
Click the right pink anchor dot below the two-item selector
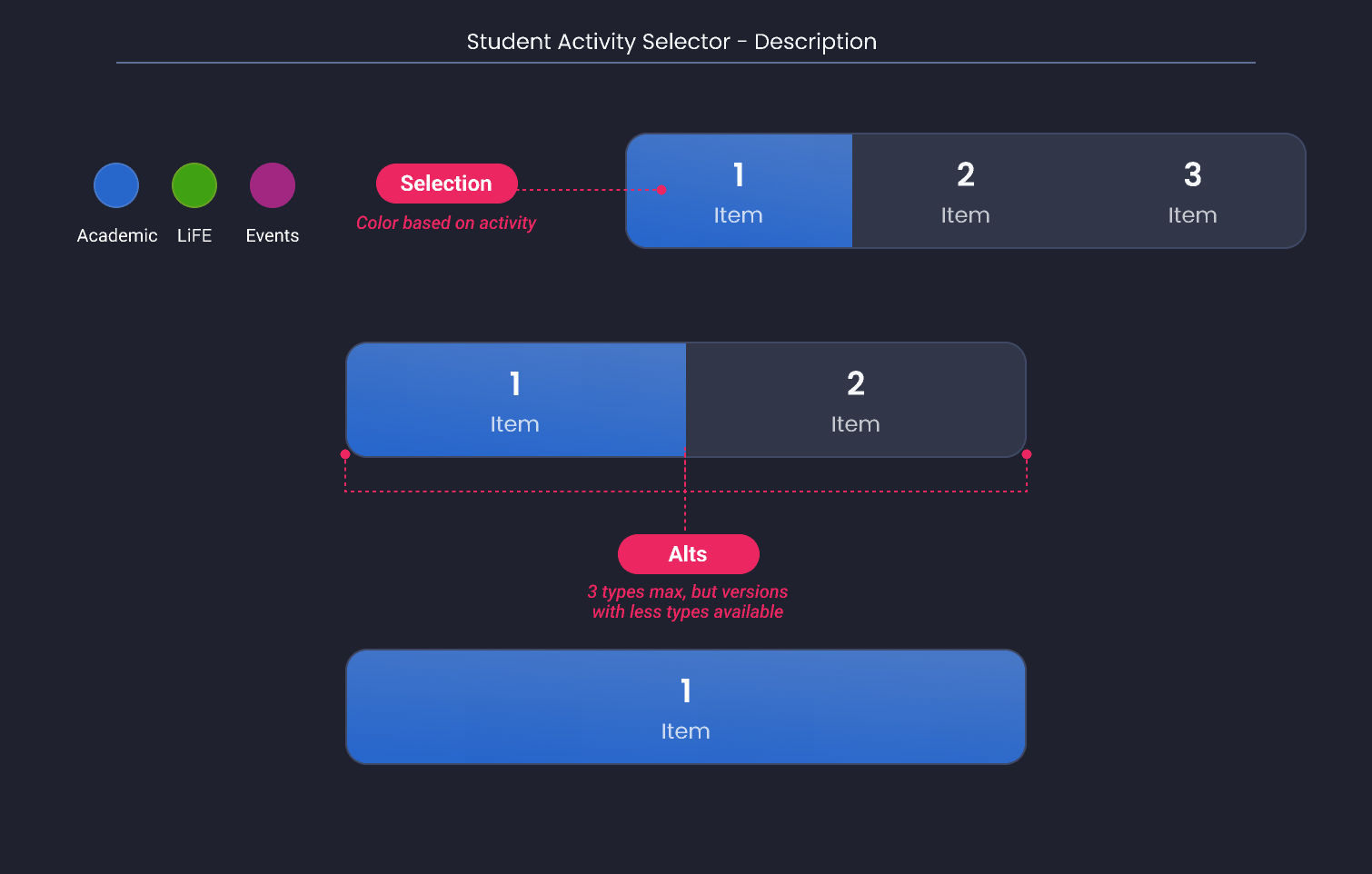(1026, 453)
